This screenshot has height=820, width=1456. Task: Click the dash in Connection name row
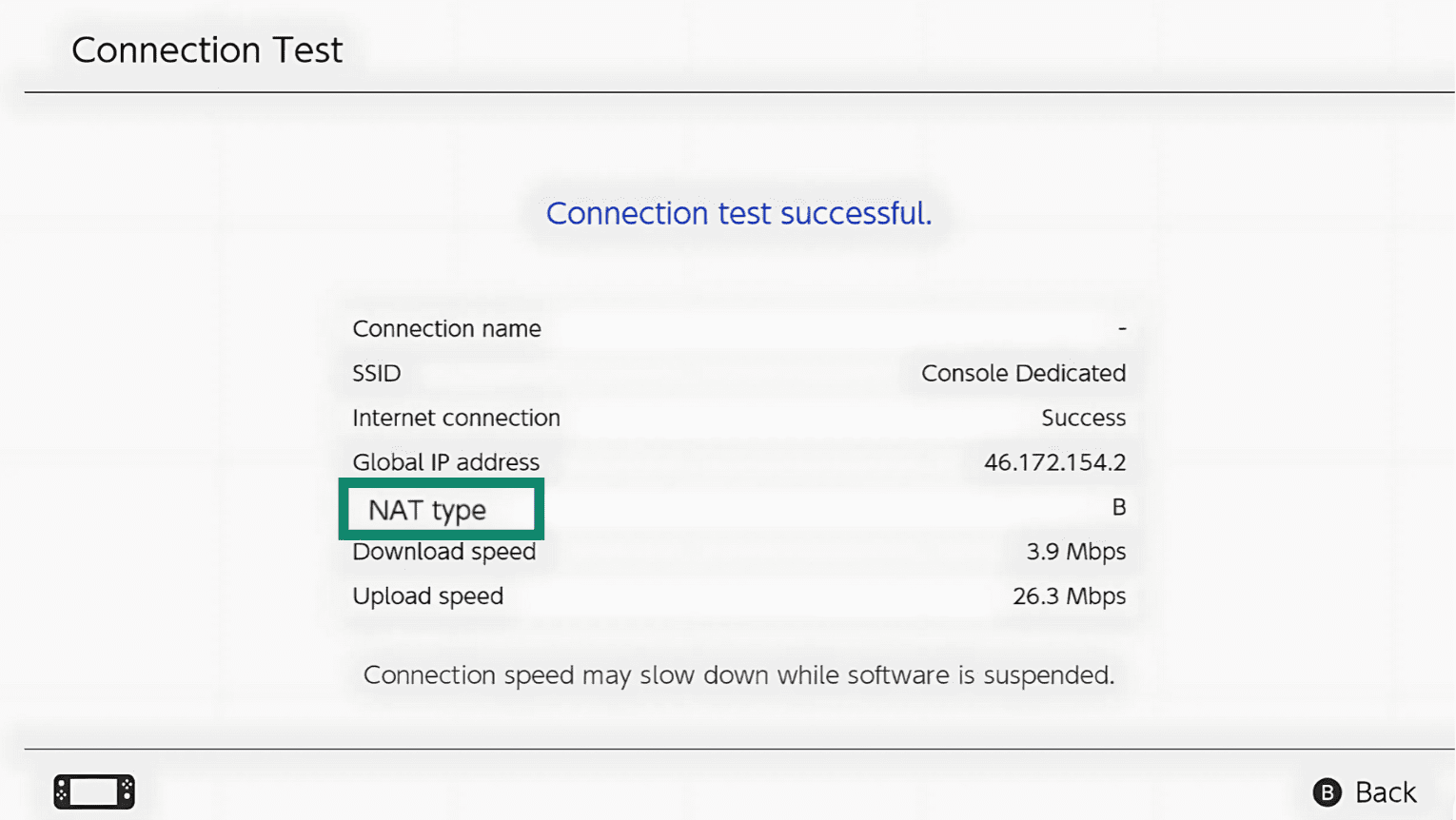tap(1123, 328)
